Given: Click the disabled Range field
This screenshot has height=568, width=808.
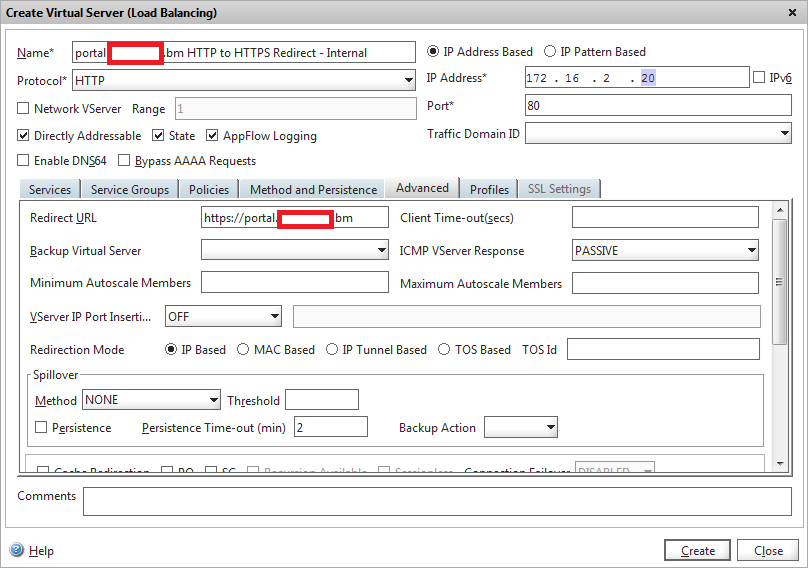Looking at the screenshot, I should tap(296, 108).
